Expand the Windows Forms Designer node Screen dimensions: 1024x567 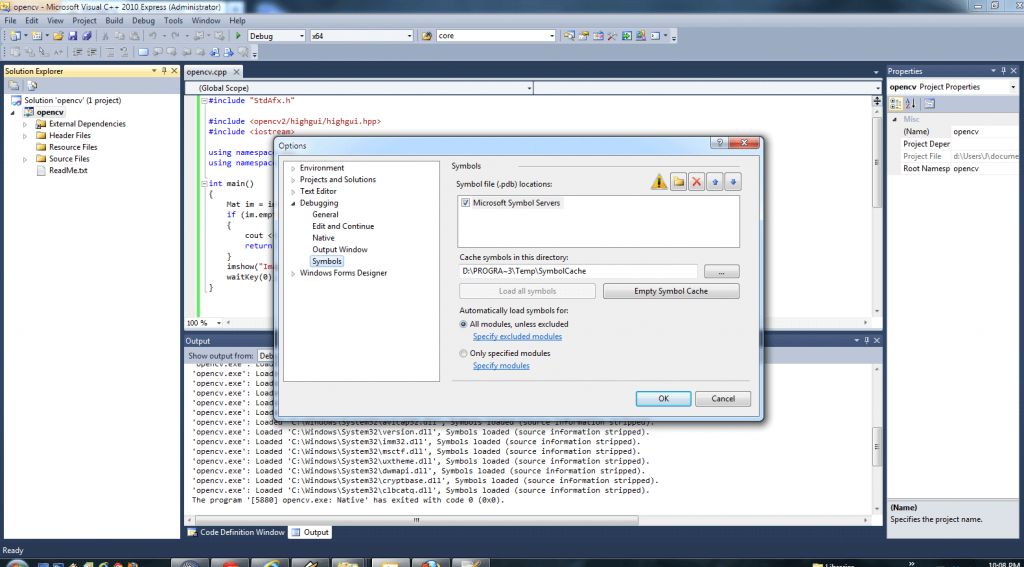[293, 273]
